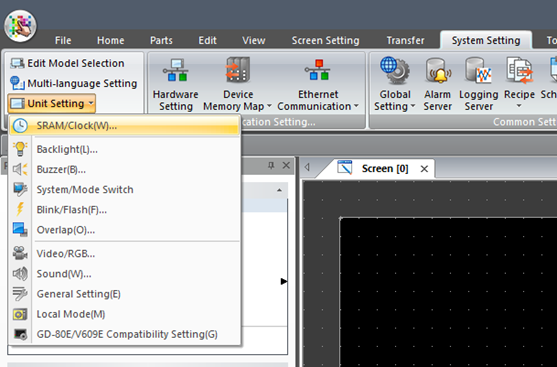Click the Screen [0] tab icon
This screenshot has width=557, height=367.
point(344,167)
